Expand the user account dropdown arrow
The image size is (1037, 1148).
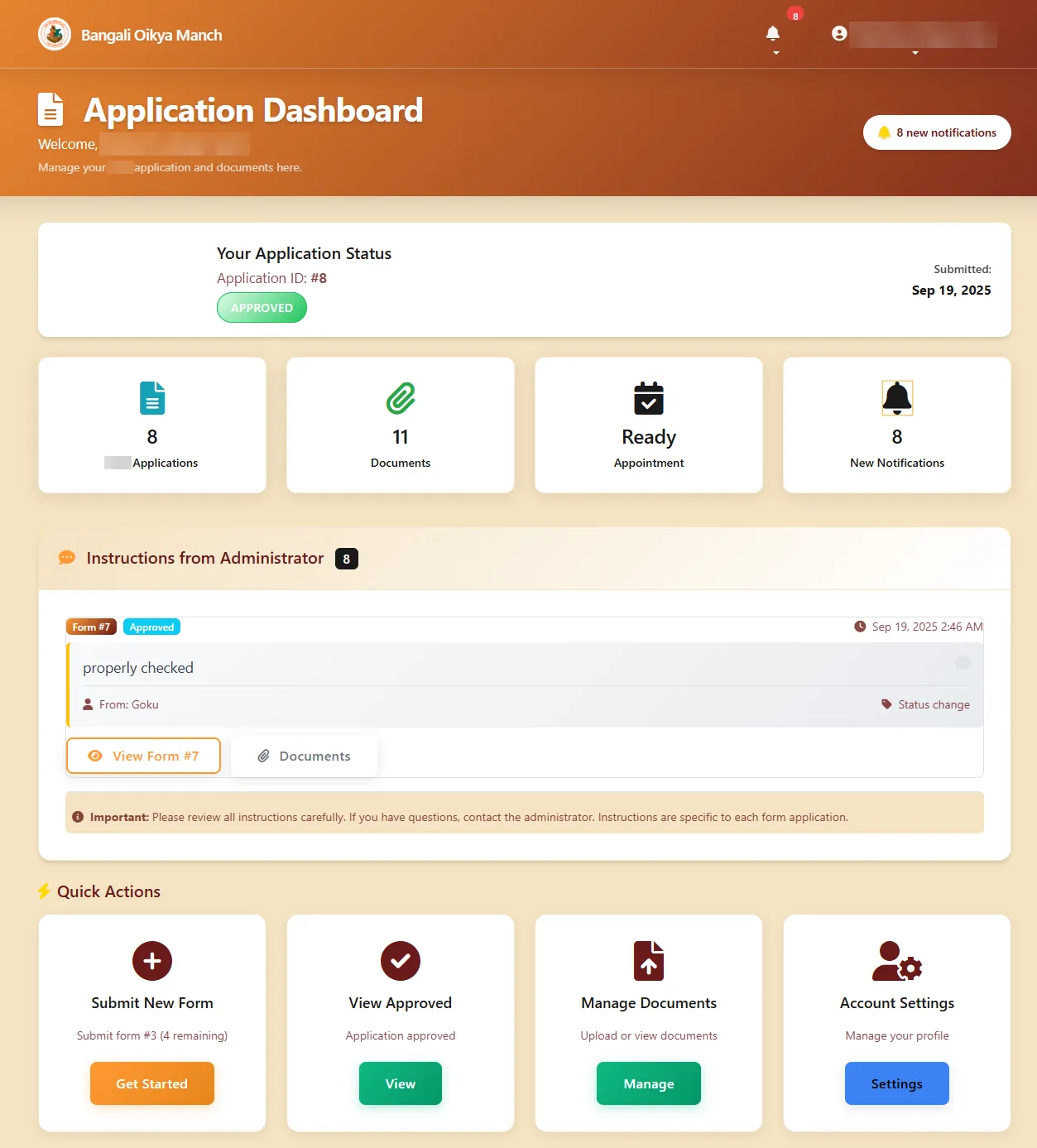click(915, 53)
